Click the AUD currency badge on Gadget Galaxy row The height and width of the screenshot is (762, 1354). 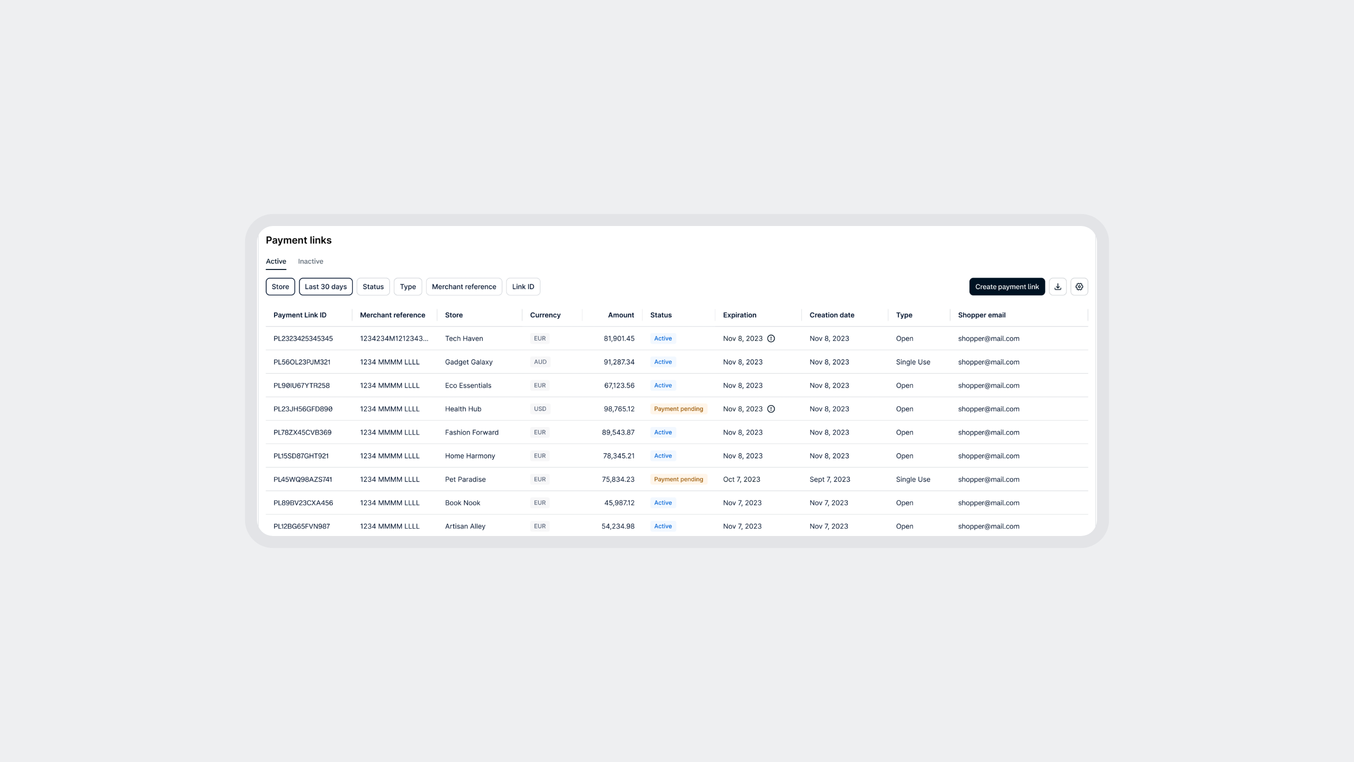coord(539,361)
